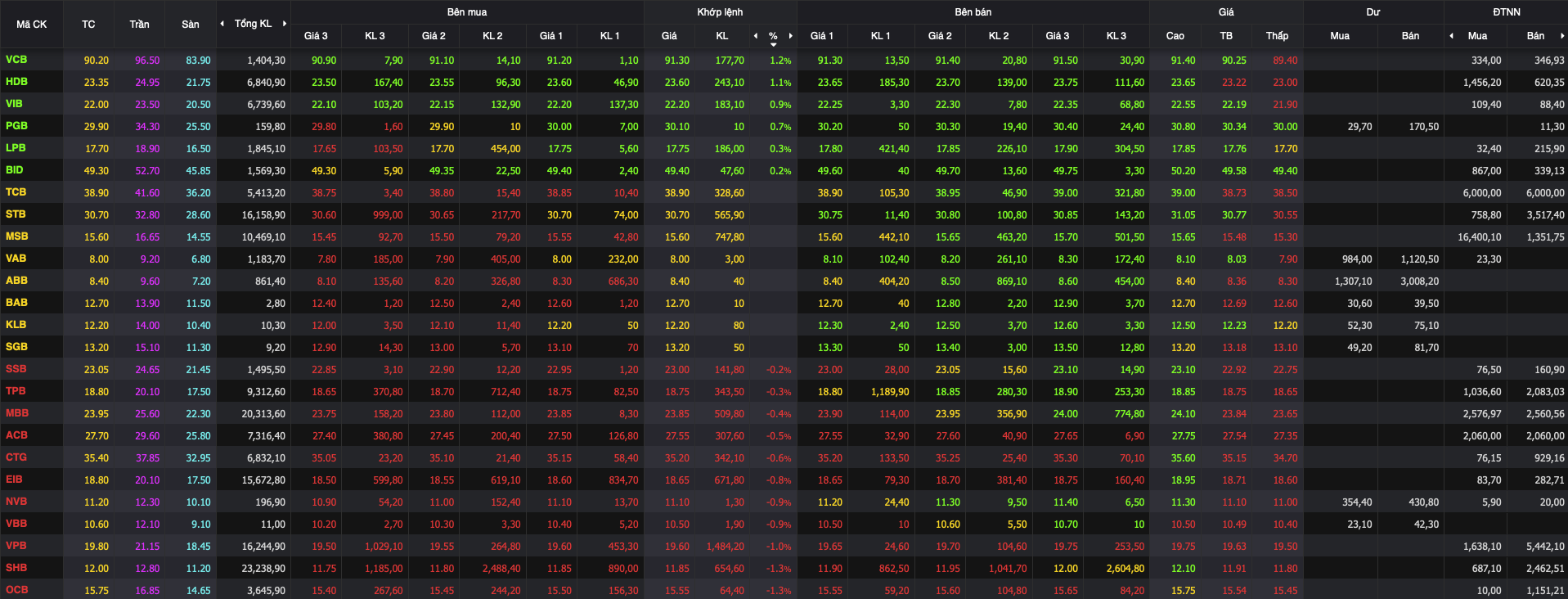Open the LPB stock symbol

16,148
